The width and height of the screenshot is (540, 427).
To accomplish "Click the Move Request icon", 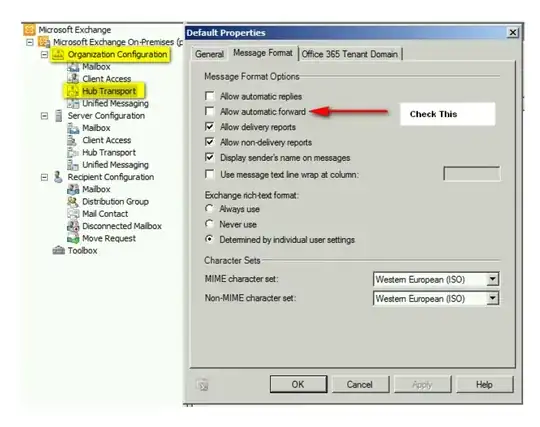I will tap(73, 239).
